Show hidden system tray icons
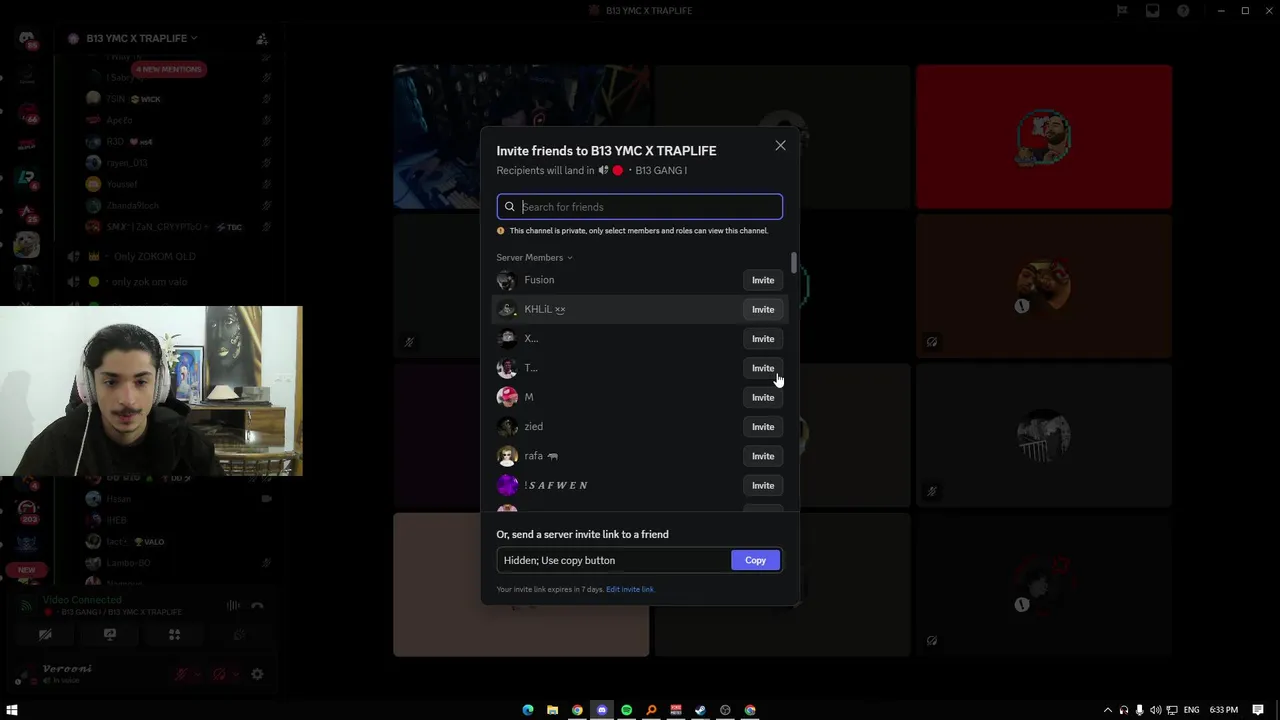The width and height of the screenshot is (1280, 720). pos(1107,710)
